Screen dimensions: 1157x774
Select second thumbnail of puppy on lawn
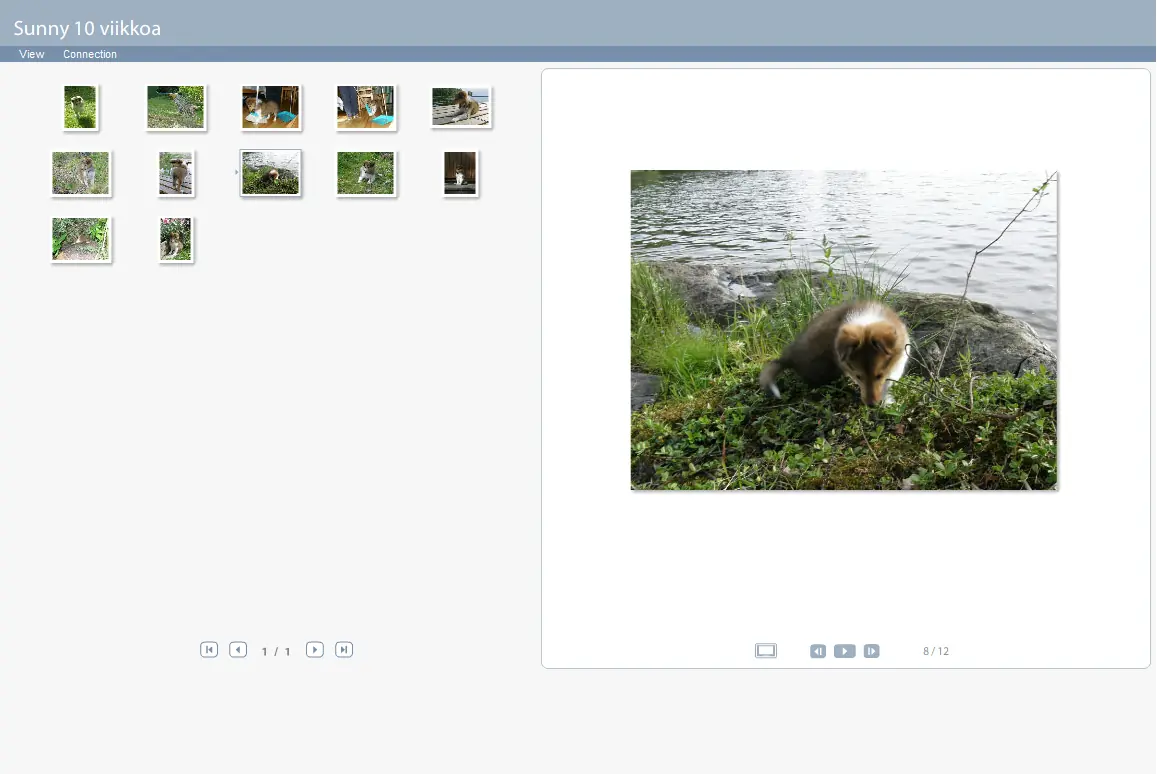[176, 107]
